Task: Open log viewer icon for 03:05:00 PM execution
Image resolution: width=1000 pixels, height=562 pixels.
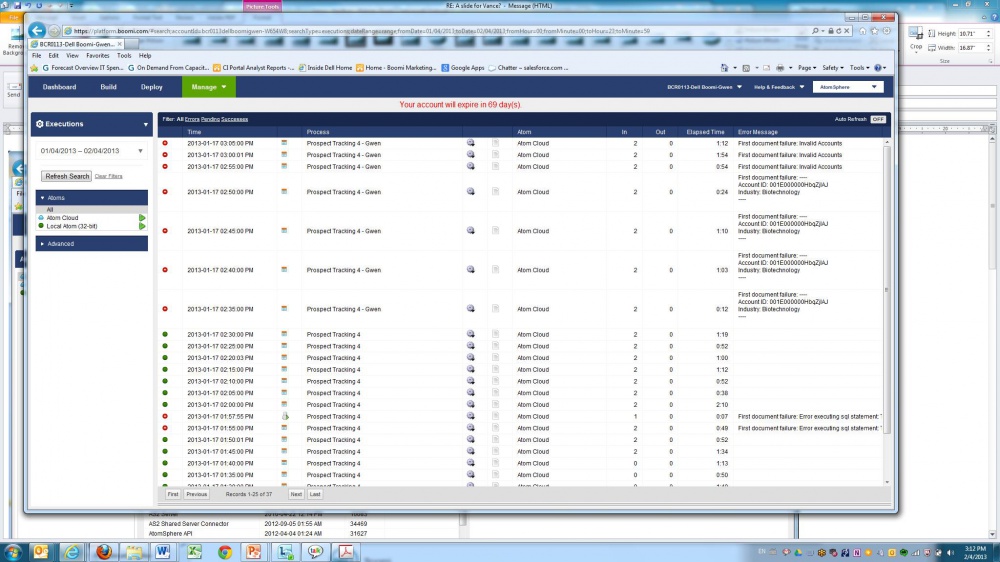Action: point(471,143)
